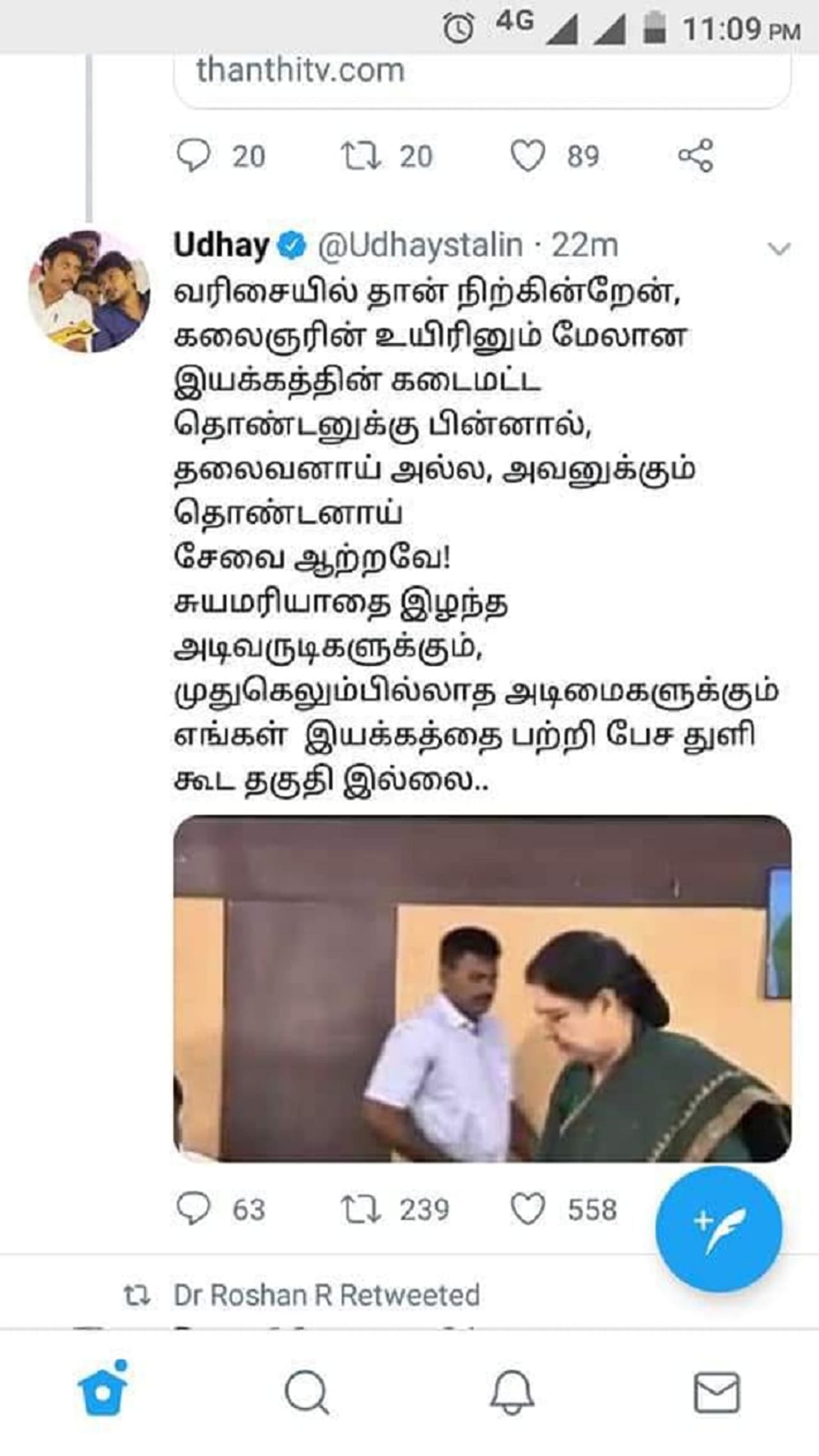Tap the Dr Roshan R Retweeted label

pos(326,1295)
